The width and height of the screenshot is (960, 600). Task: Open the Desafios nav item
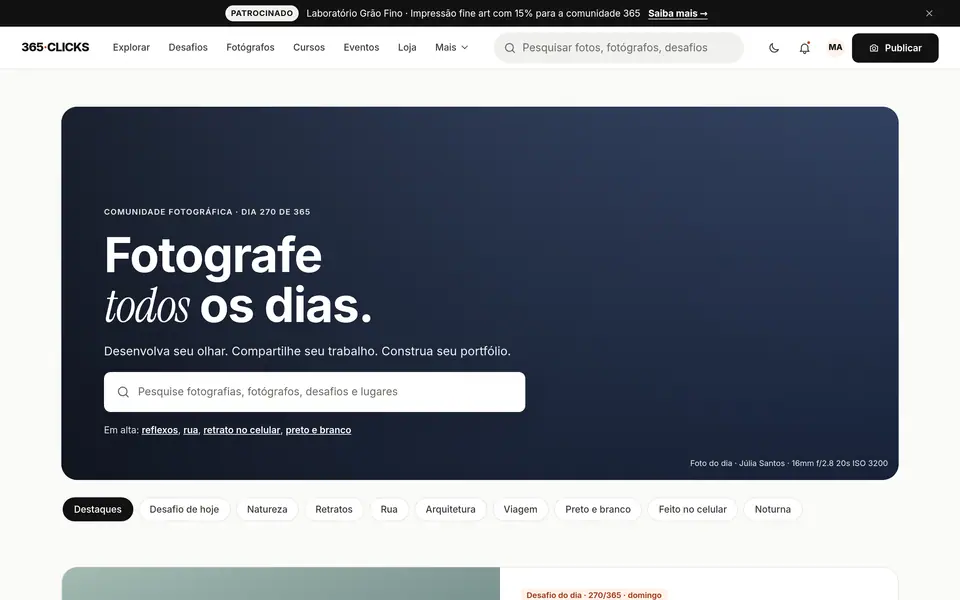tap(188, 47)
